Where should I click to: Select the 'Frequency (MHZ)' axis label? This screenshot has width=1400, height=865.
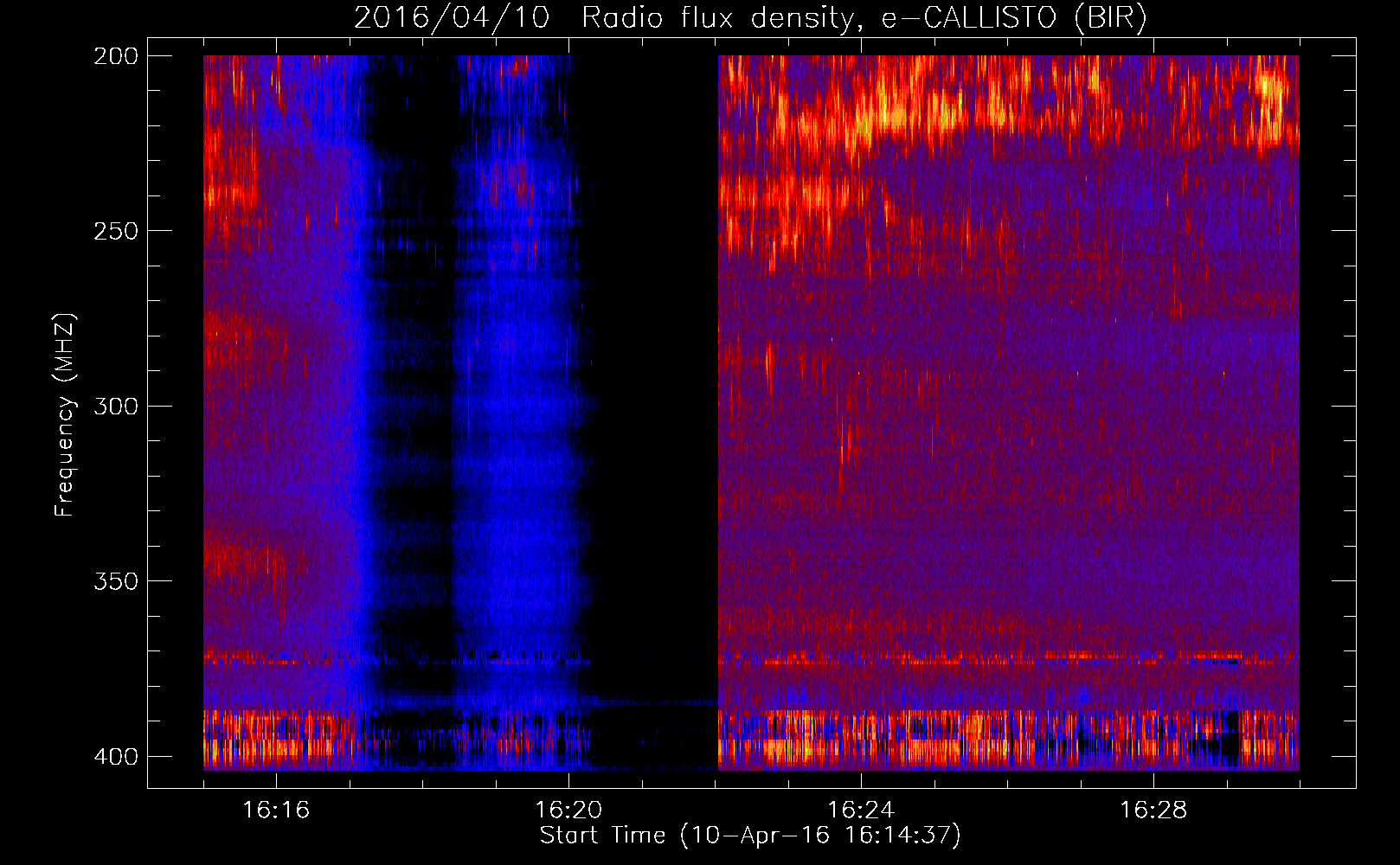[65, 415]
